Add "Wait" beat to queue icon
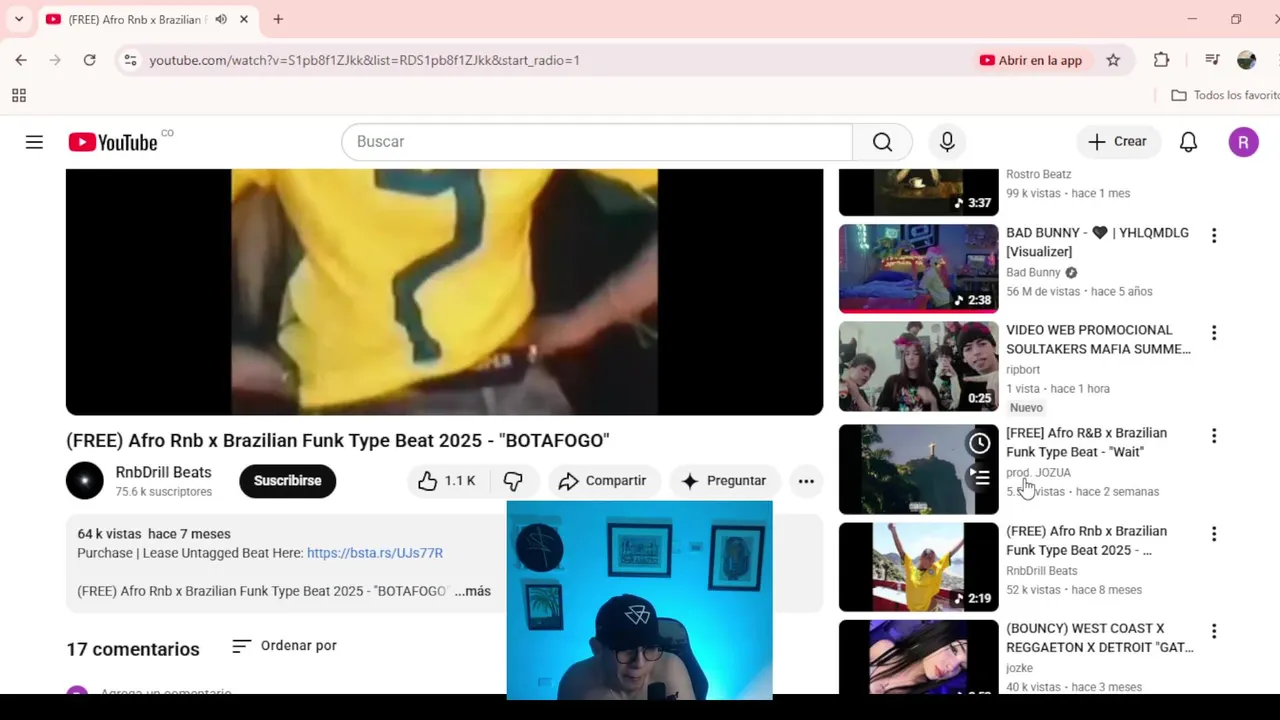This screenshot has height=720, width=1280. pyautogui.click(x=980, y=478)
